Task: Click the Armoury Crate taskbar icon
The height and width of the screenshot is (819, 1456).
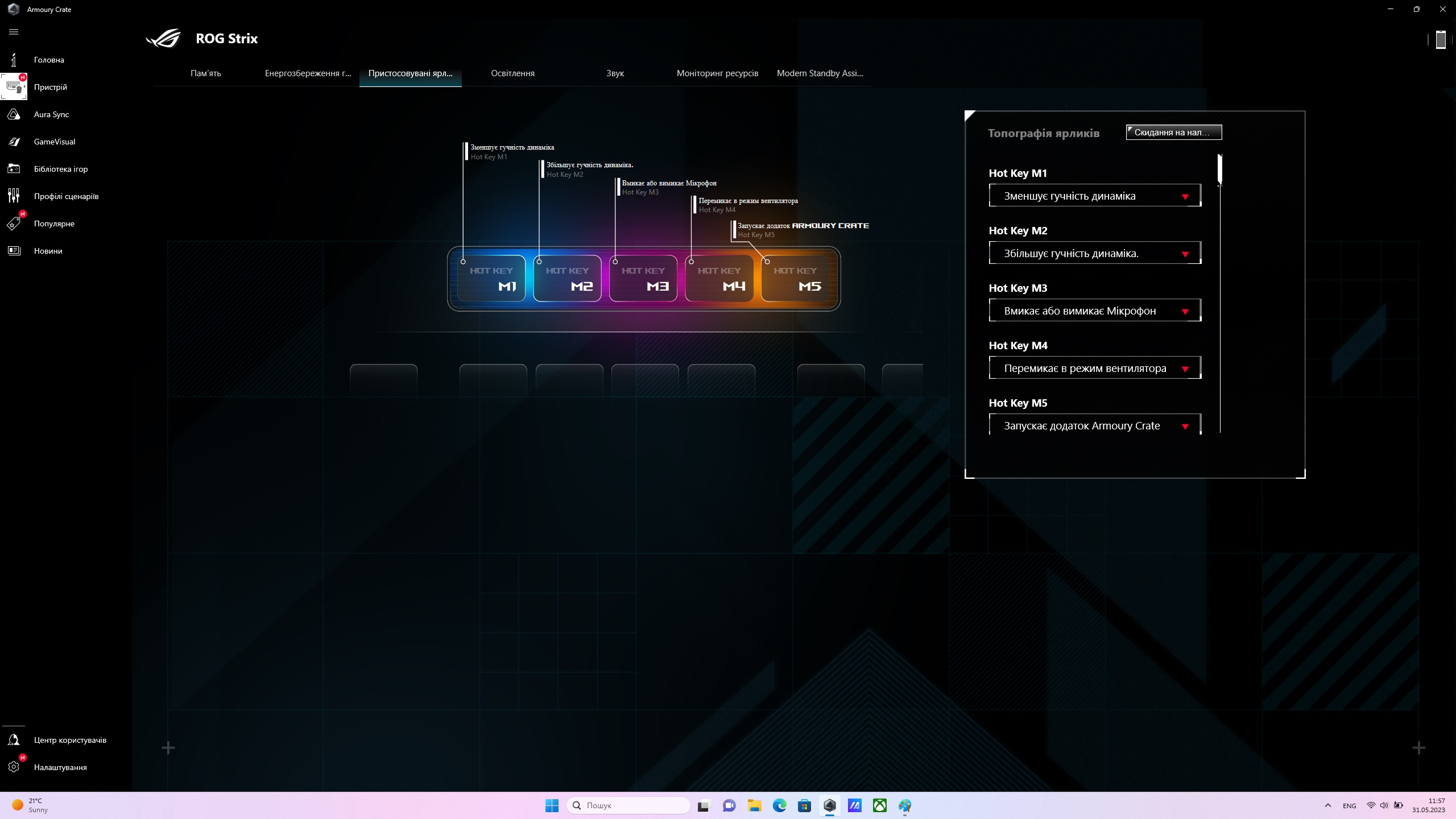Action: click(x=829, y=805)
